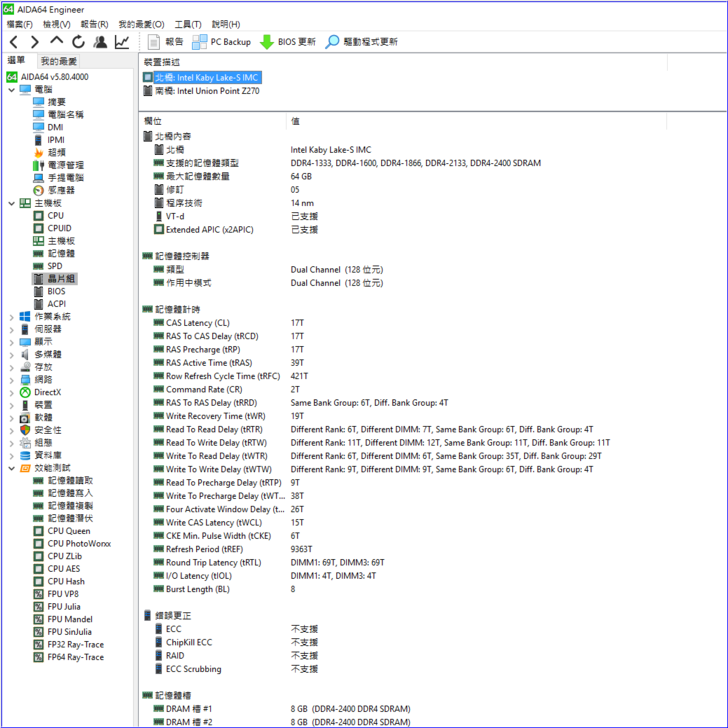Go up one level with Up arrow
728x728 pixels.
coord(57,41)
